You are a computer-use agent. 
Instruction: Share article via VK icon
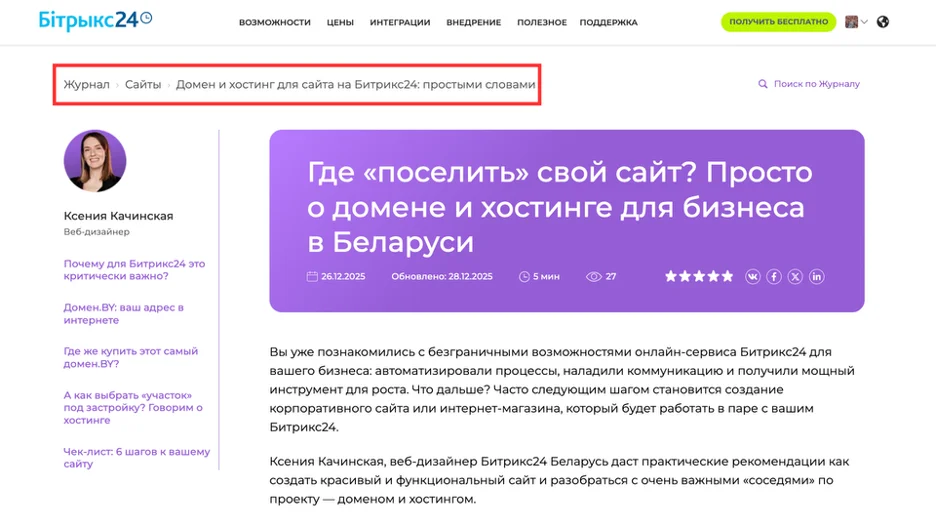[x=753, y=277]
